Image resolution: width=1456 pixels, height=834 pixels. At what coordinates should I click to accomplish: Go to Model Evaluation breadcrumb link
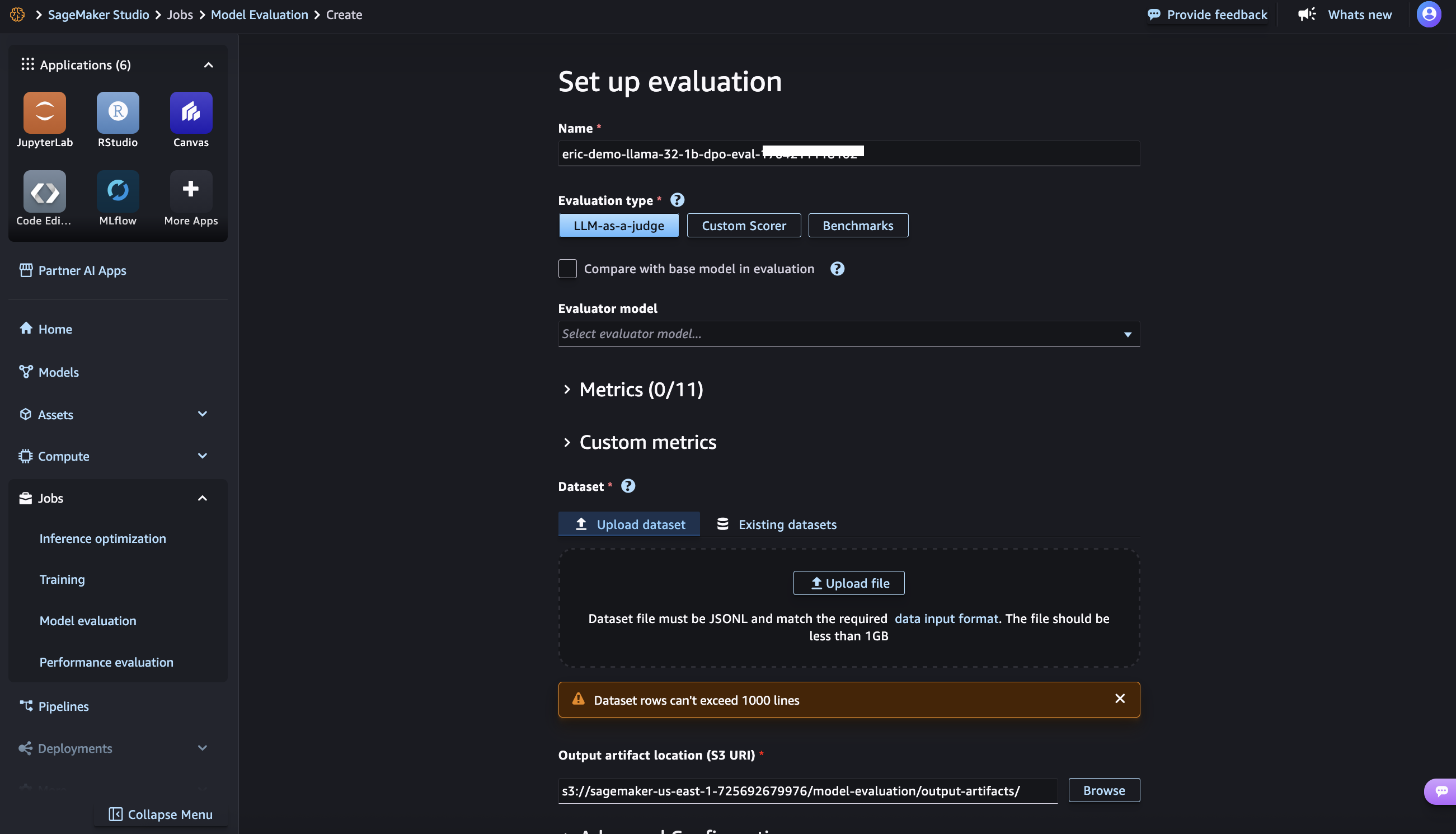coord(260,15)
